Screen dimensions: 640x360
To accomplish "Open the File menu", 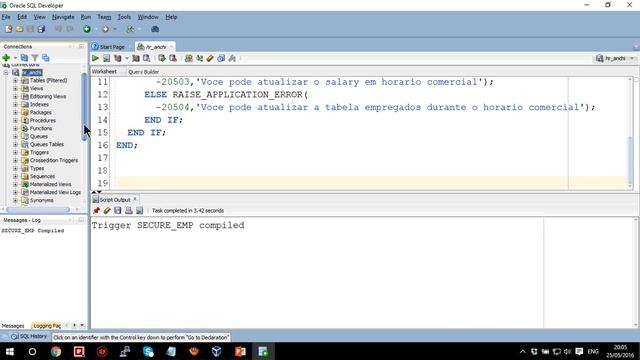I will tap(6, 17).
